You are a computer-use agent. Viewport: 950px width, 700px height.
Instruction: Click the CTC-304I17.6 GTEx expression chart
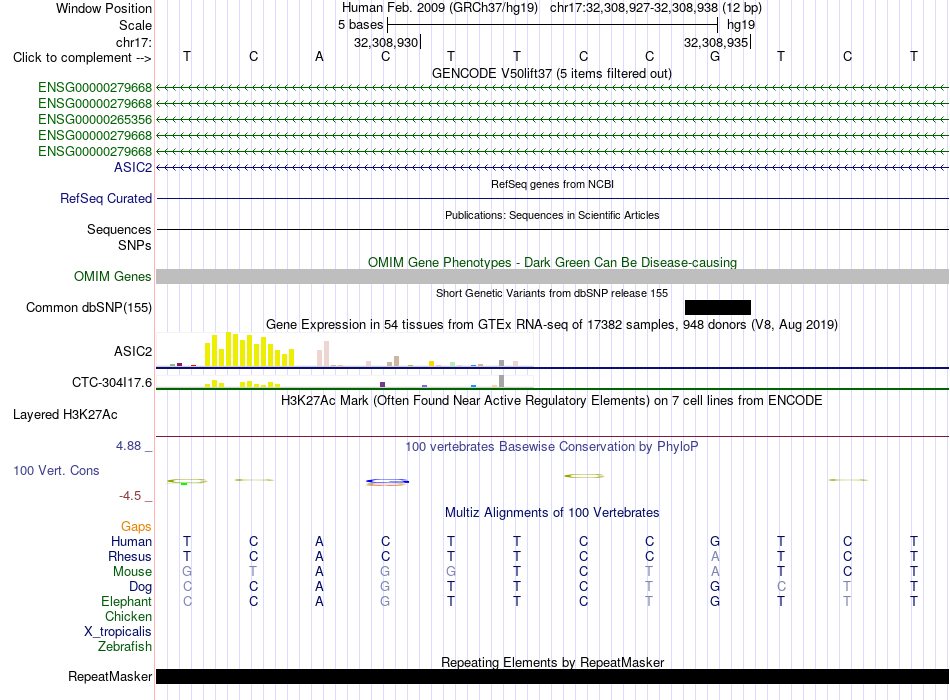point(345,381)
